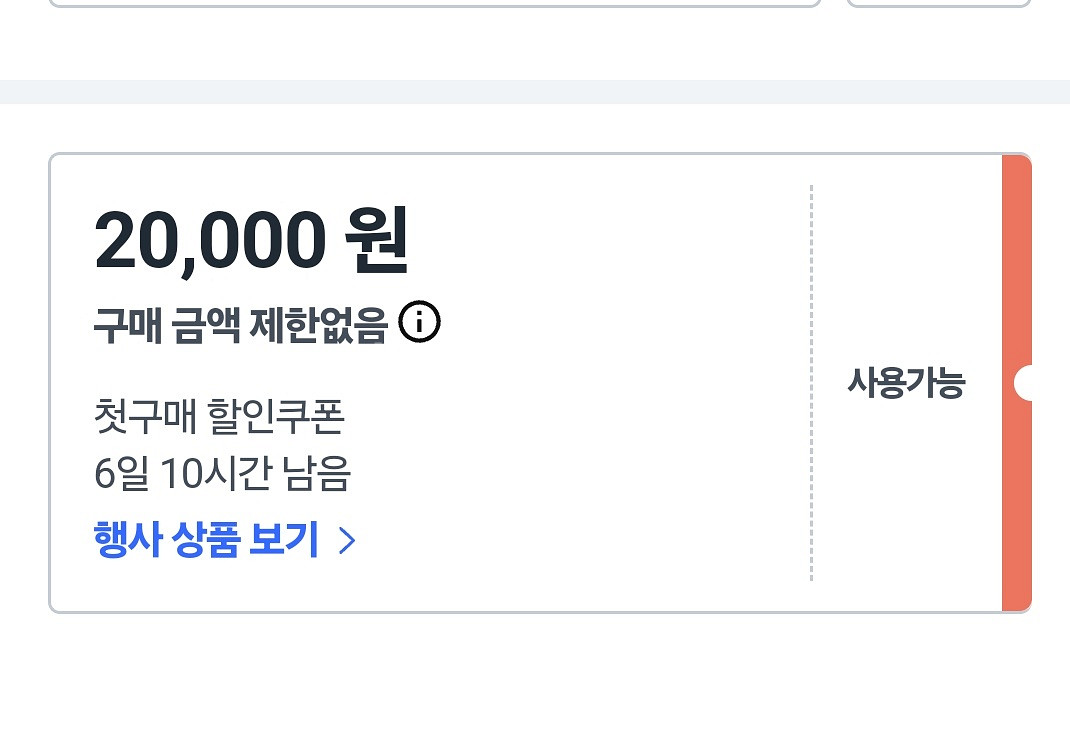1070x742 pixels.
Task: Tap white space between top cards and gray band
Action: point(535,44)
